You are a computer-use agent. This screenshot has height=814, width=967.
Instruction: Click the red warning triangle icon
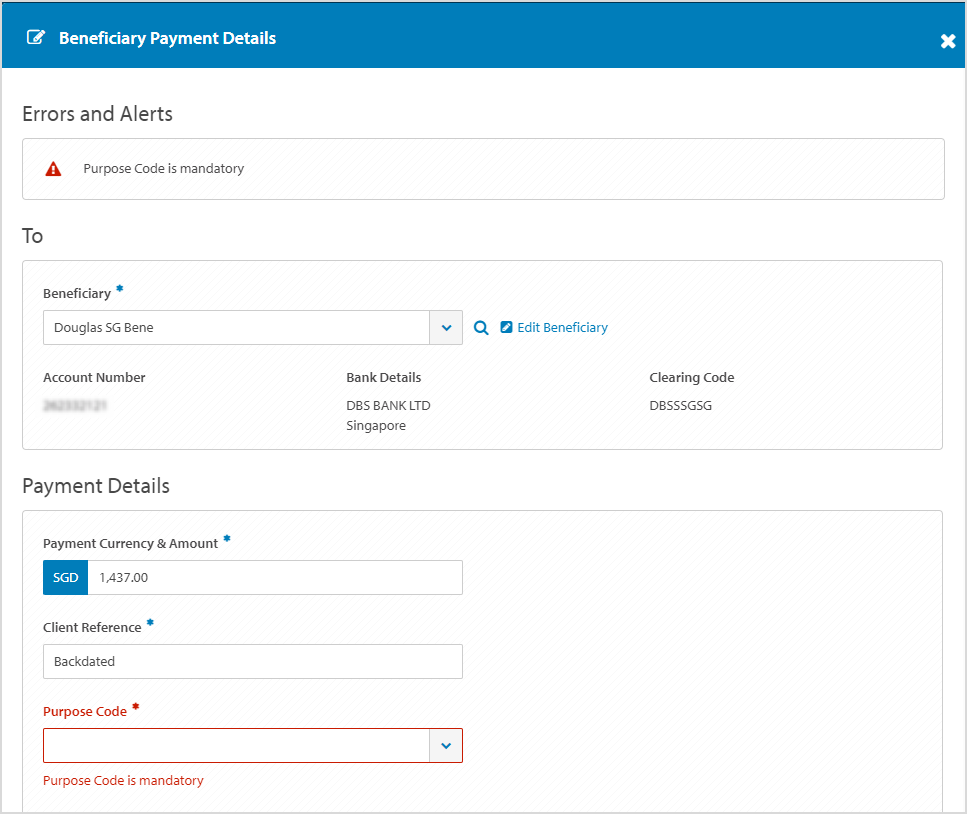tap(54, 169)
